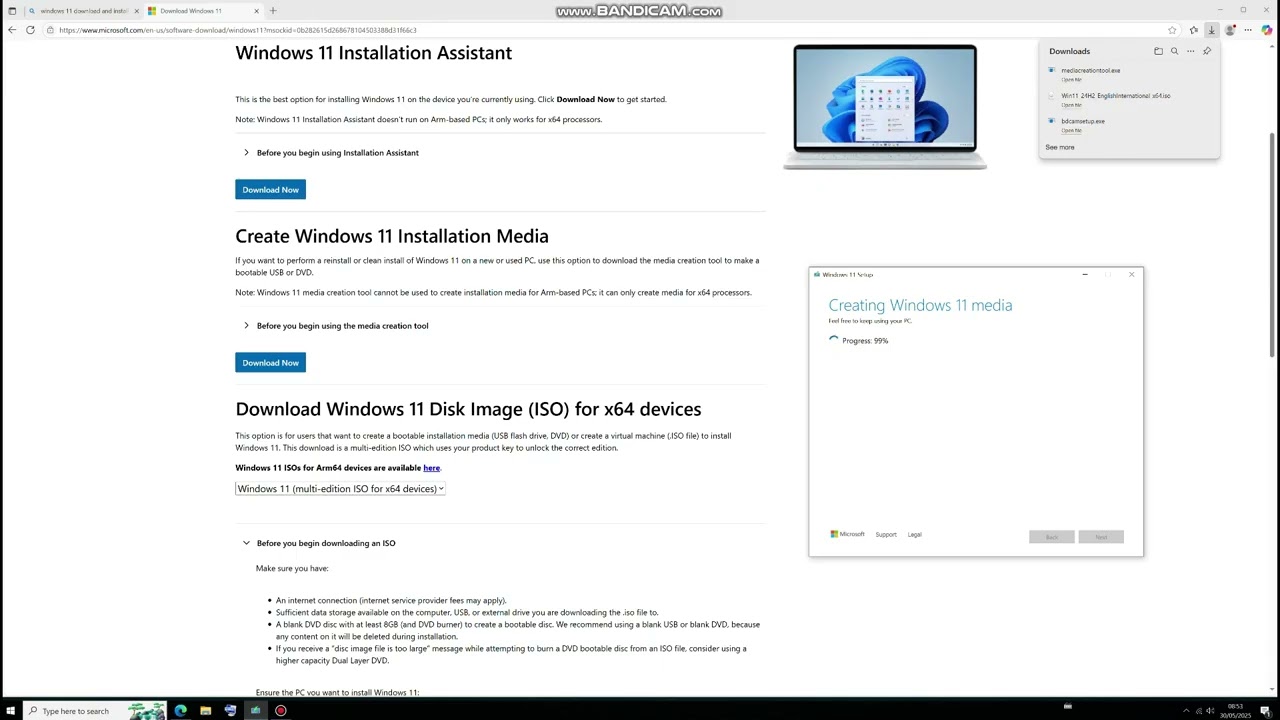The width and height of the screenshot is (1280, 720).
Task: View site information lock icon
Action: (50, 30)
